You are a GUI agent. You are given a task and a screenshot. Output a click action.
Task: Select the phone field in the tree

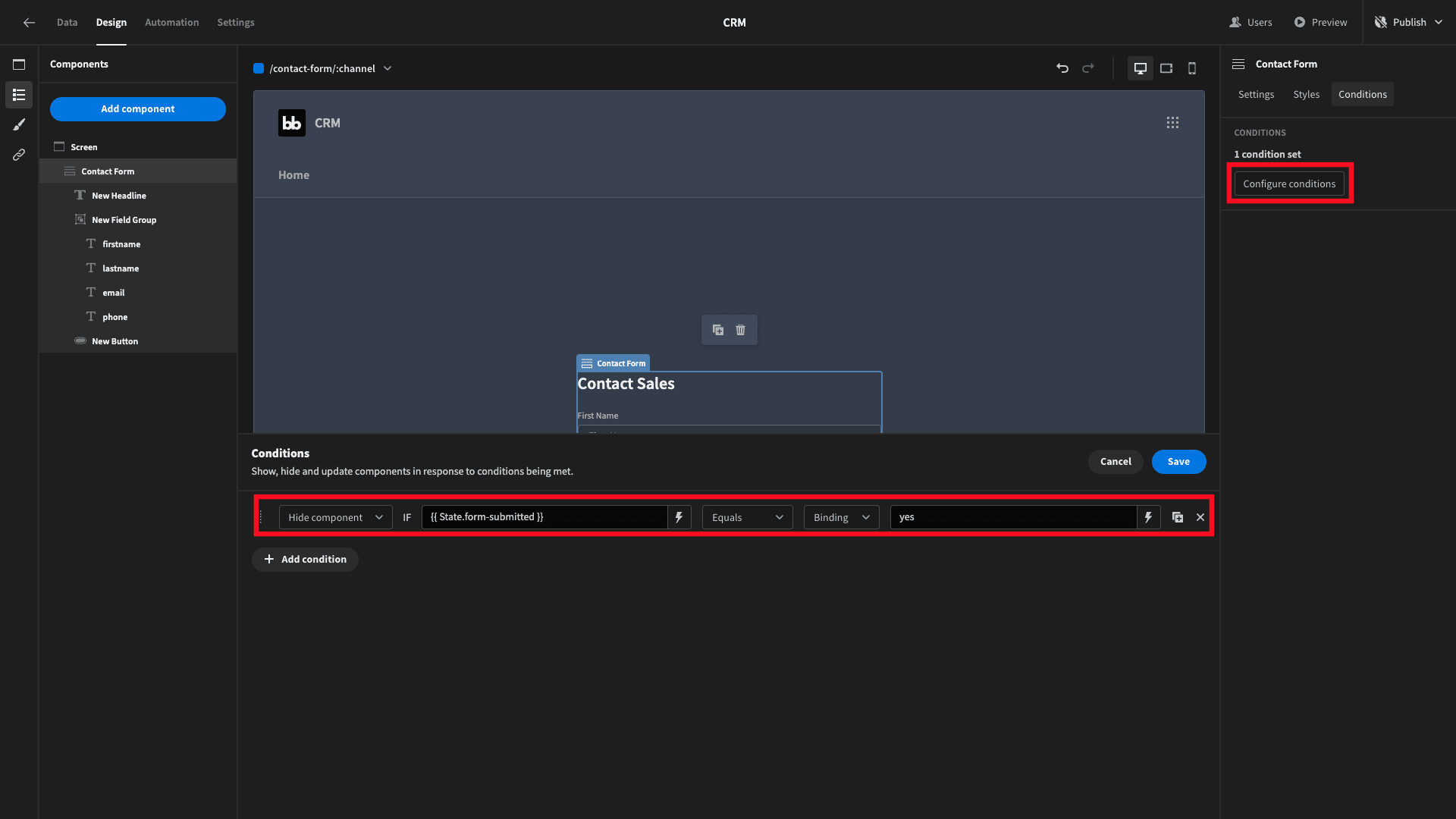(138, 317)
